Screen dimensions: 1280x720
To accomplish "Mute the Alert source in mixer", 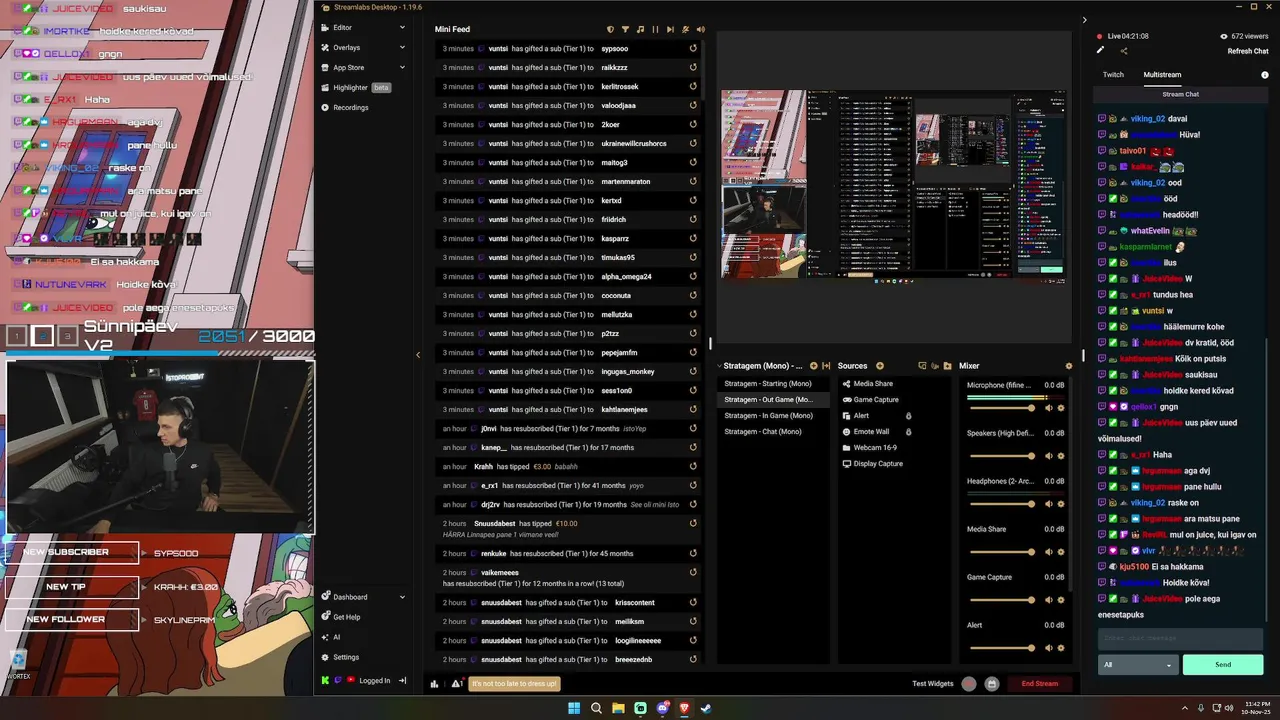I will coord(1049,648).
